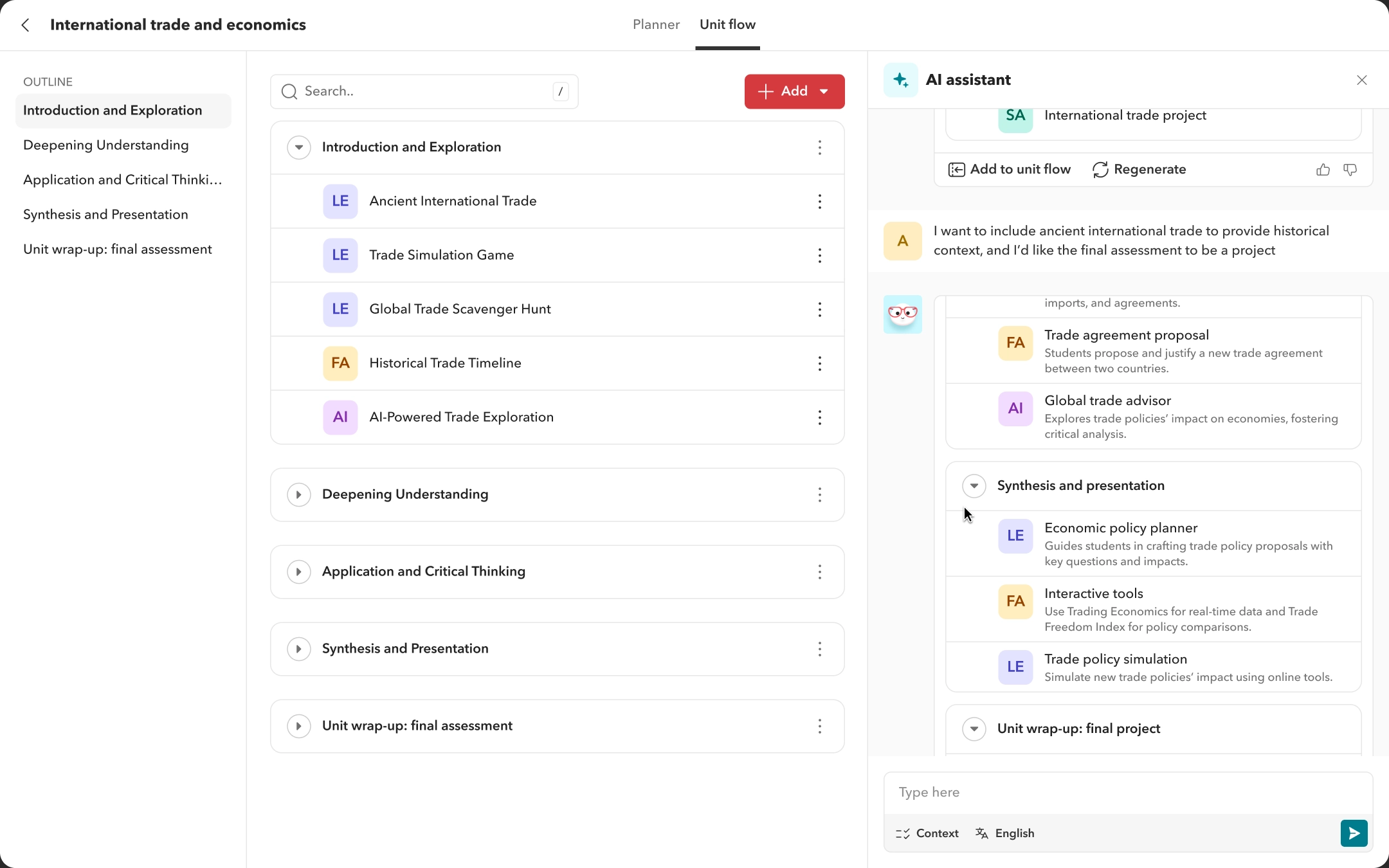Open options menu for Trade Simulation Game

pyautogui.click(x=819, y=255)
